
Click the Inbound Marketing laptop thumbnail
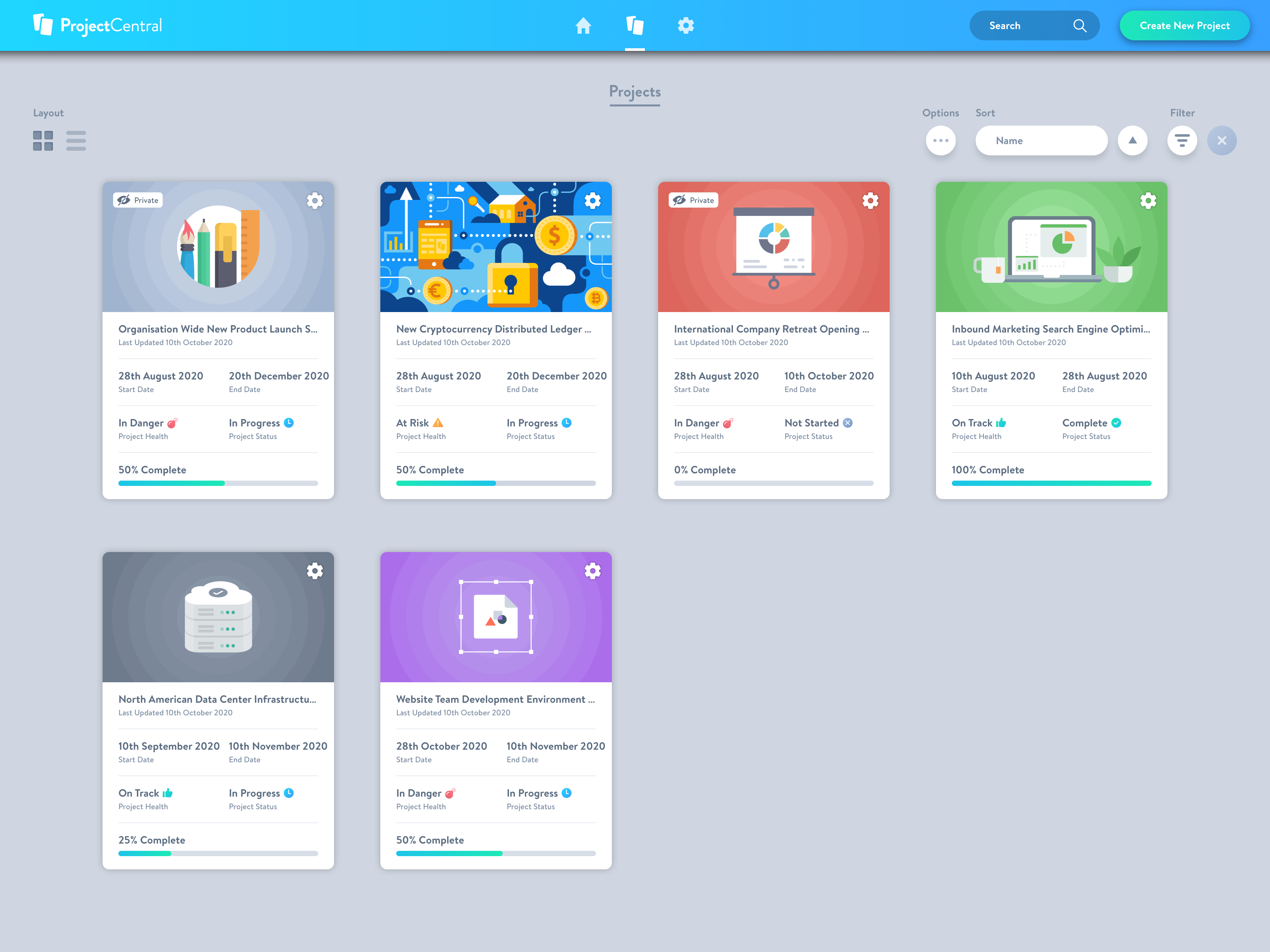tap(1052, 247)
